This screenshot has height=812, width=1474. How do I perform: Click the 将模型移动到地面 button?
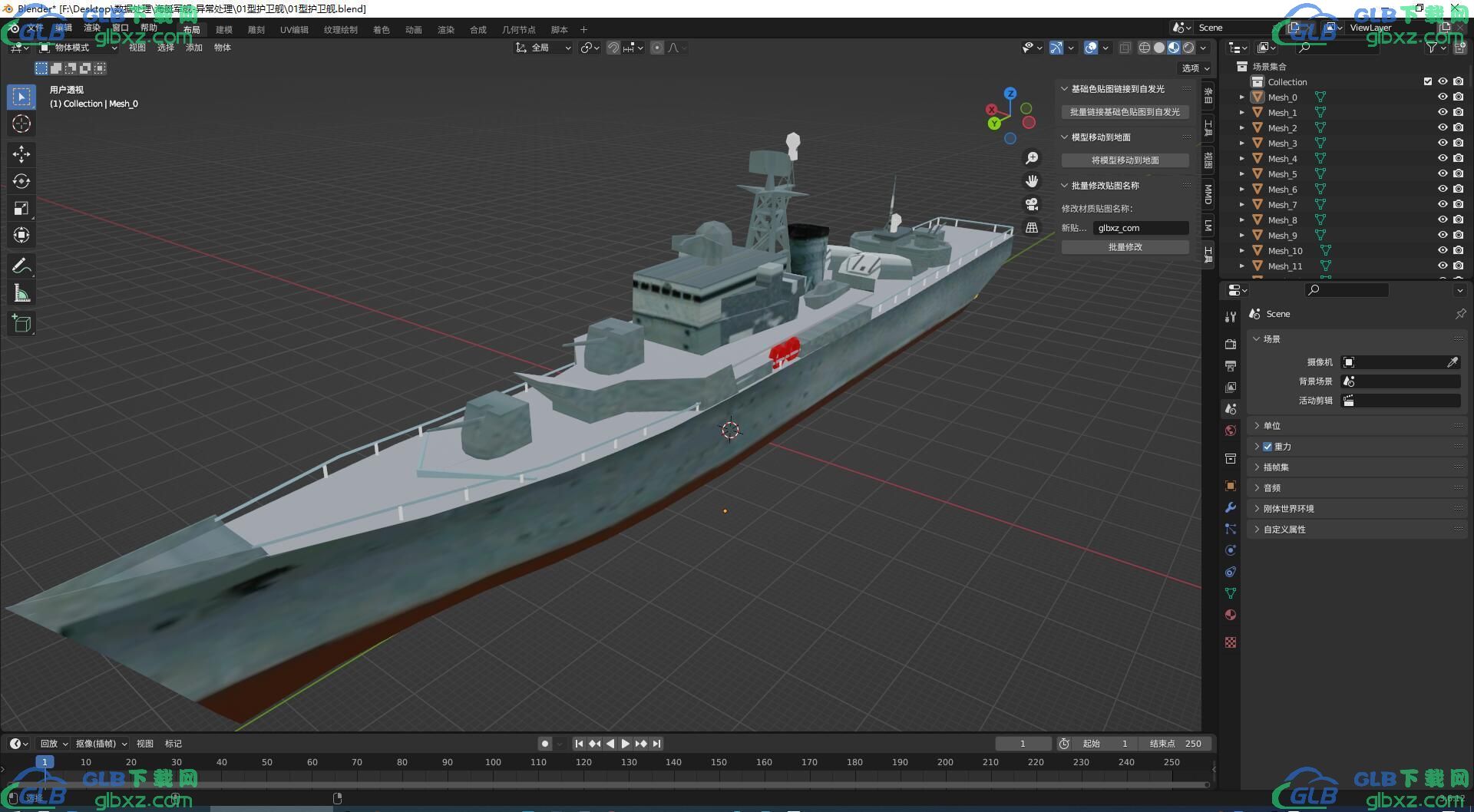(1125, 160)
